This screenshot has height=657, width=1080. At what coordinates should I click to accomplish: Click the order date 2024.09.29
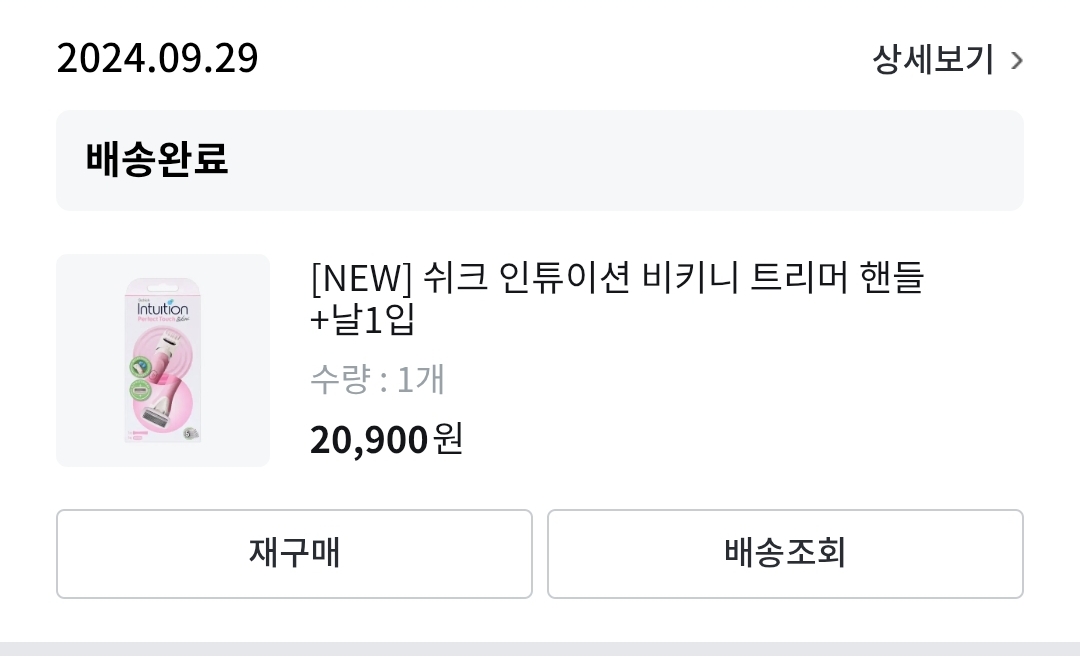pos(158,59)
